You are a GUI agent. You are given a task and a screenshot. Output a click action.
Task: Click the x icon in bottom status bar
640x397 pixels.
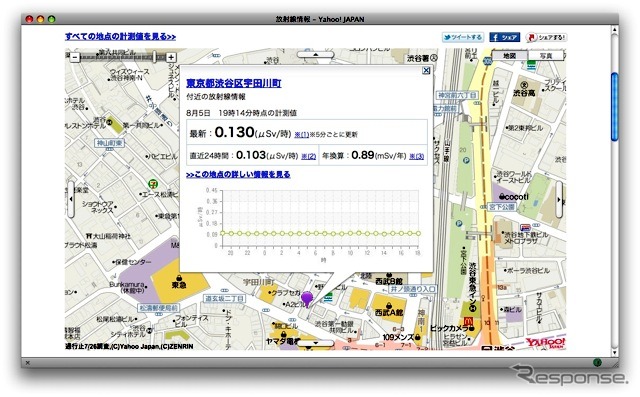28,362
